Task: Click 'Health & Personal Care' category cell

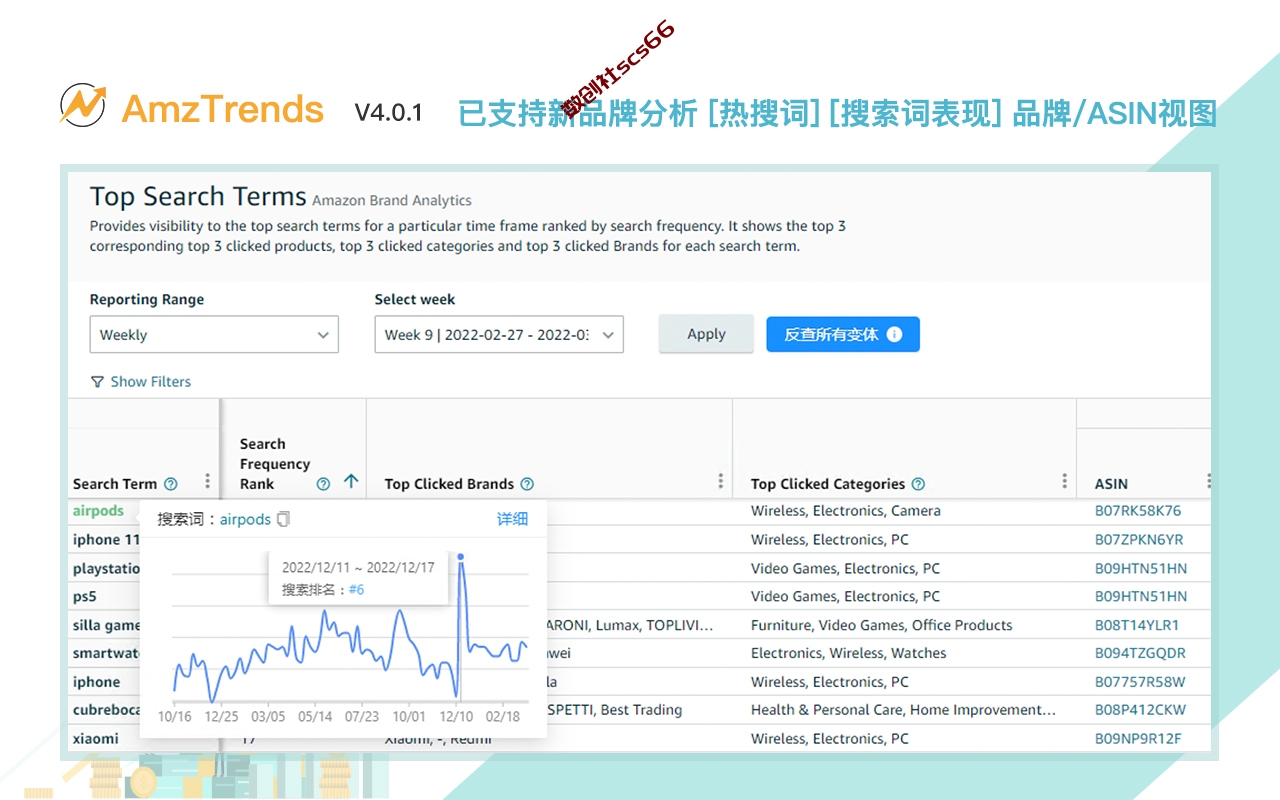Action: coord(904,710)
